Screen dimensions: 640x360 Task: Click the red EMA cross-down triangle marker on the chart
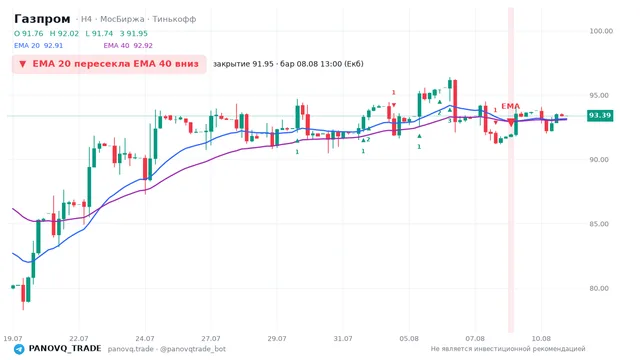[511, 122]
